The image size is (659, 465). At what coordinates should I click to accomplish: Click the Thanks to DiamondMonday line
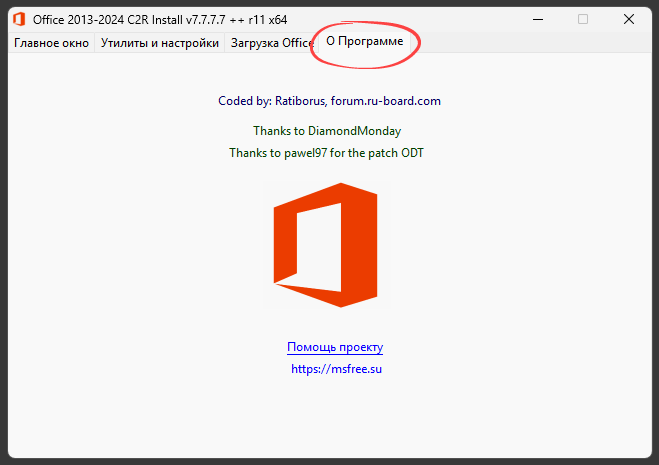pos(327,130)
